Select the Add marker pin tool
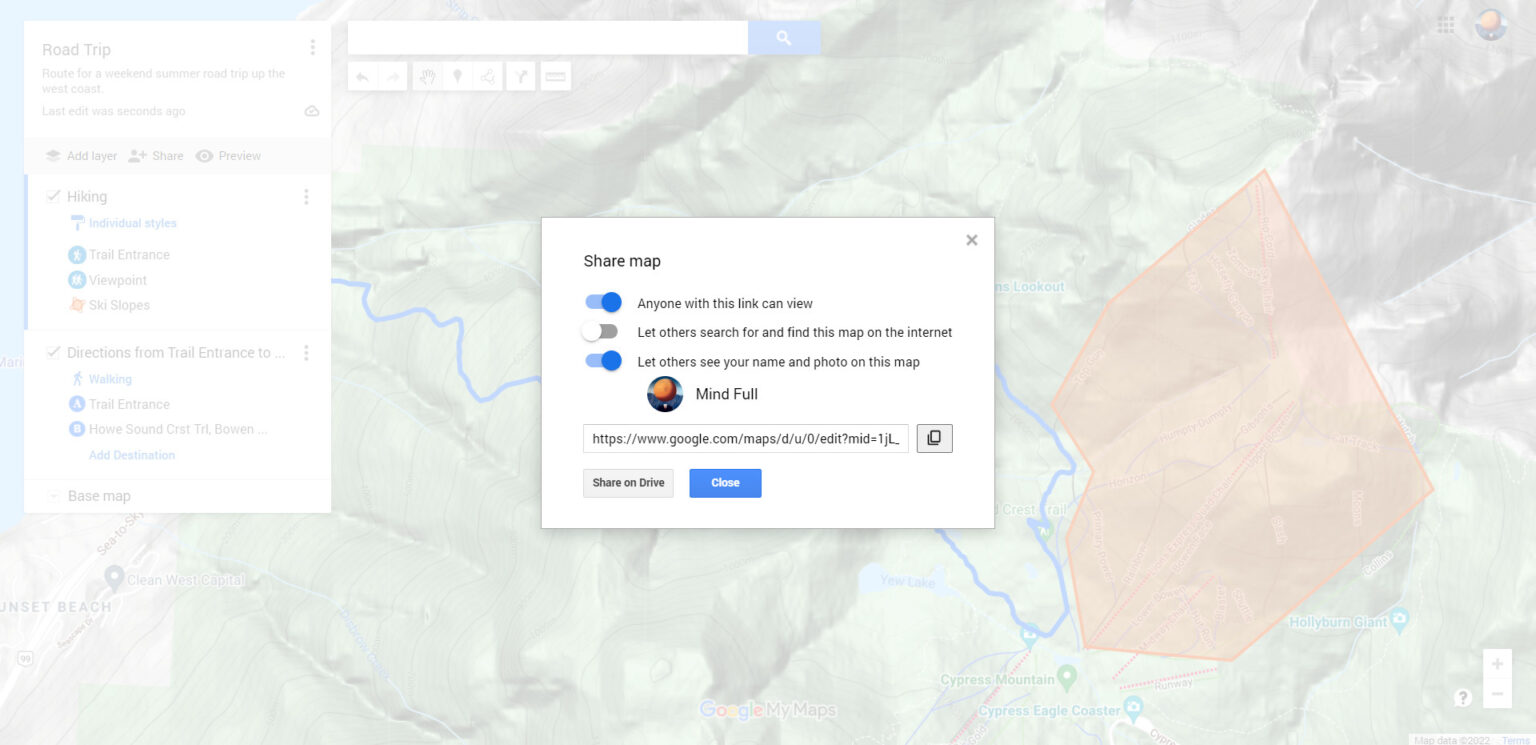 [457, 76]
